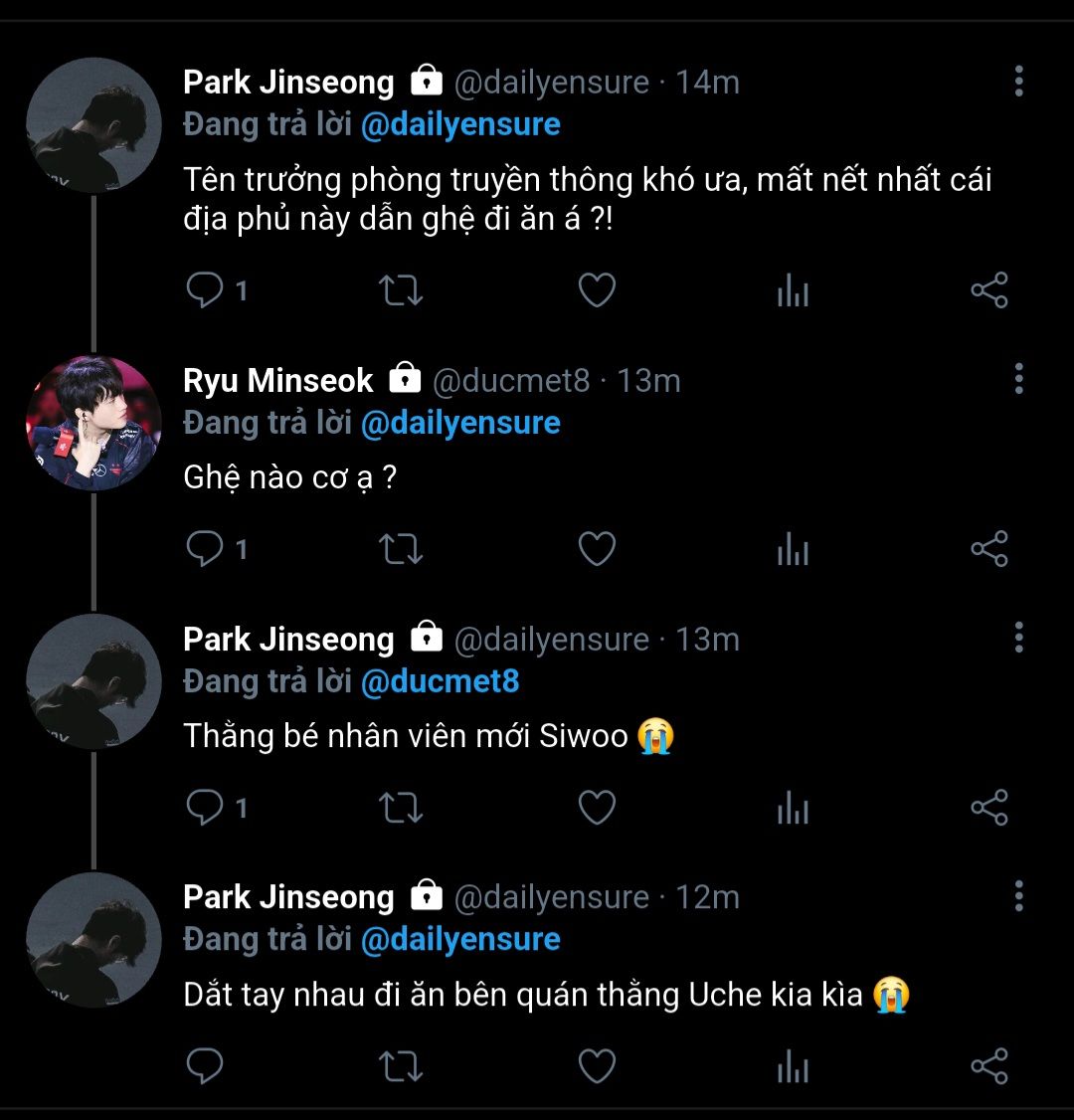1074x1120 pixels.
Task: View analytics for the 14m tweet
Action: tap(793, 290)
